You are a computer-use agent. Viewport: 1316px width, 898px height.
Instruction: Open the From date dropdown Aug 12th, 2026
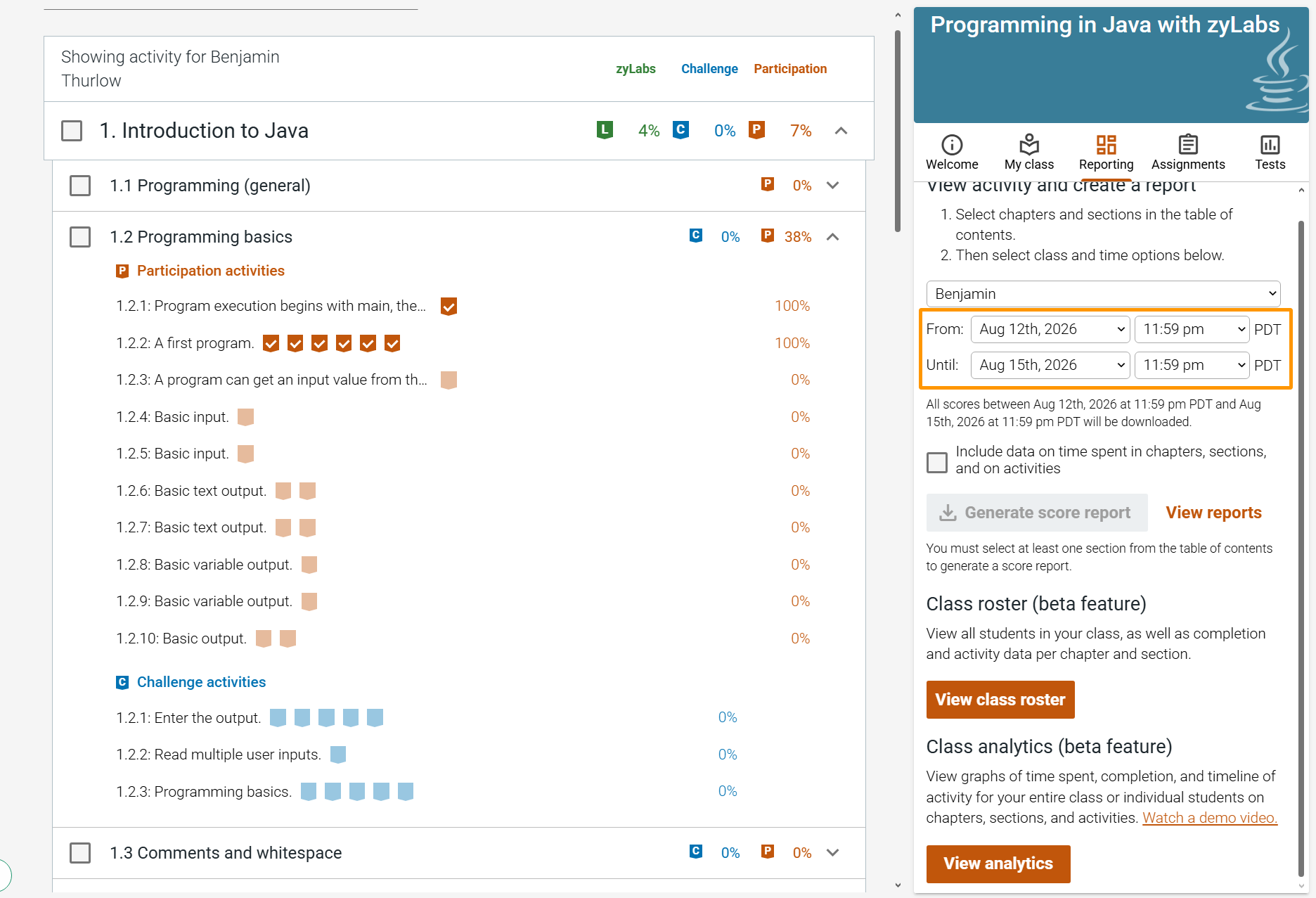pyautogui.click(x=1050, y=329)
